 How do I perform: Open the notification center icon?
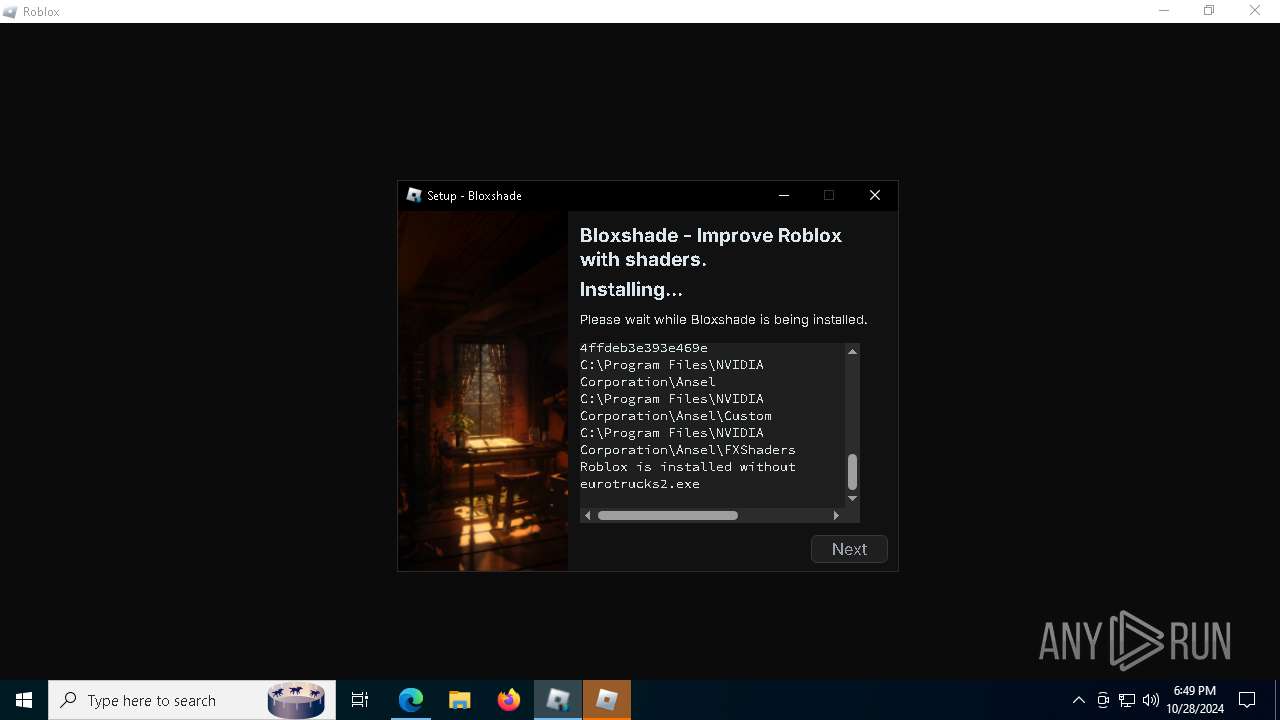(1247, 700)
